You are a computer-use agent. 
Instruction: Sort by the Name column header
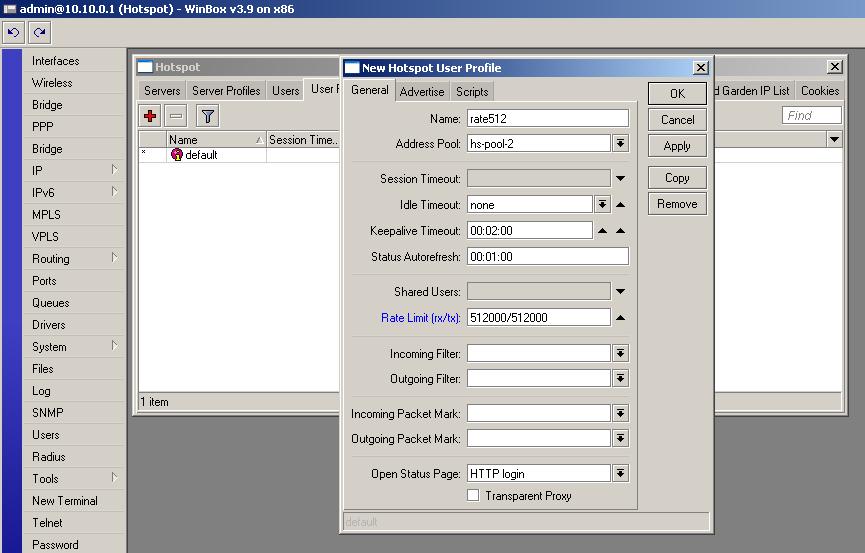(x=216, y=140)
